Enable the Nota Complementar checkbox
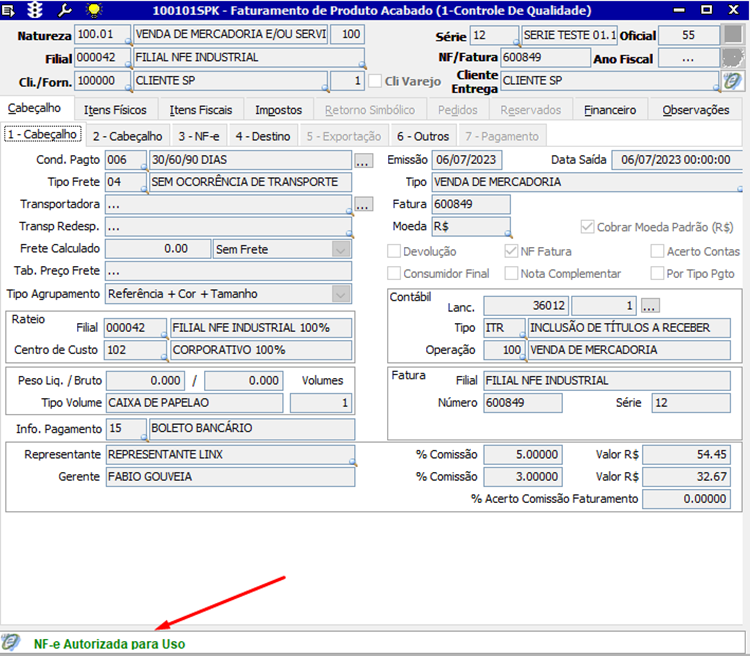 (511, 273)
